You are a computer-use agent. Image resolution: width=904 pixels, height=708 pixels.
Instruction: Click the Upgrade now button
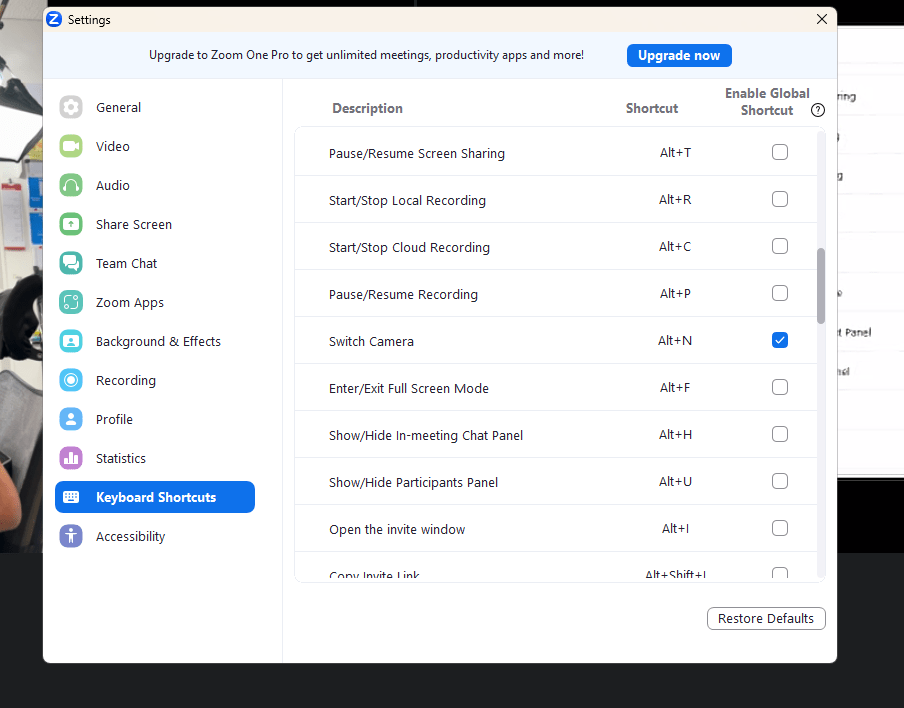pyautogui.click(x=679, y=55)
